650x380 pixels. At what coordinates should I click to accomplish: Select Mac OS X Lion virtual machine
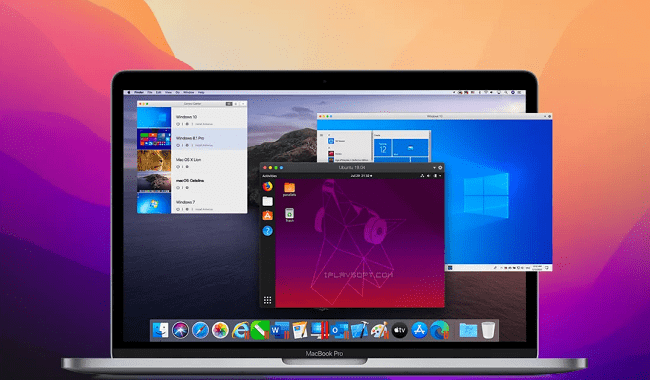click(192, 160)
